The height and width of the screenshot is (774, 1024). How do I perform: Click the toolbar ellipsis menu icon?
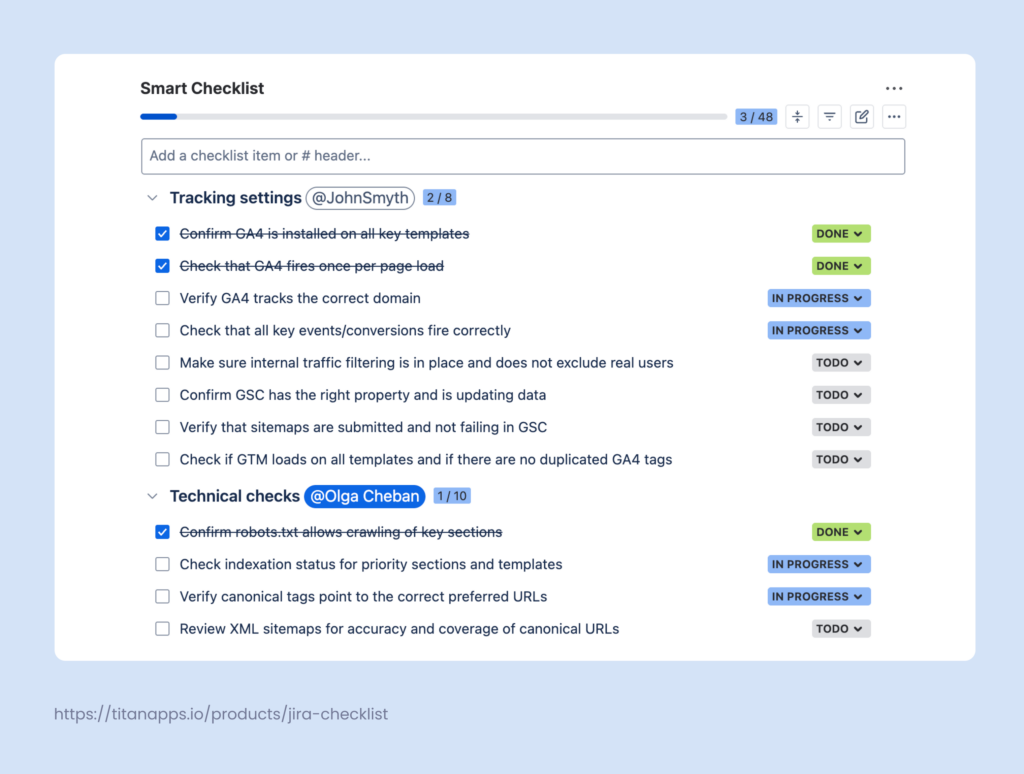pyautogui.click(x=893, y=116)
